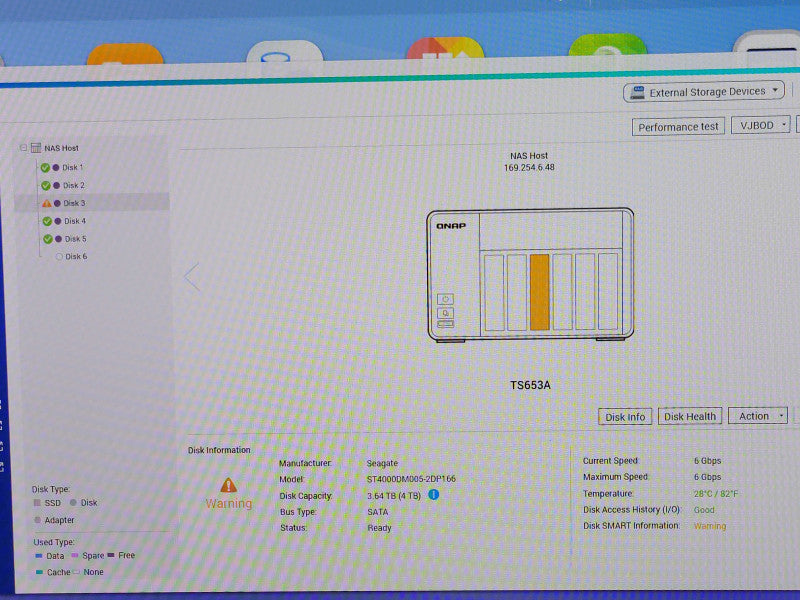Click the large Warning triangle icon
This screenshot has height=600, width=800.
coord(229,485)
